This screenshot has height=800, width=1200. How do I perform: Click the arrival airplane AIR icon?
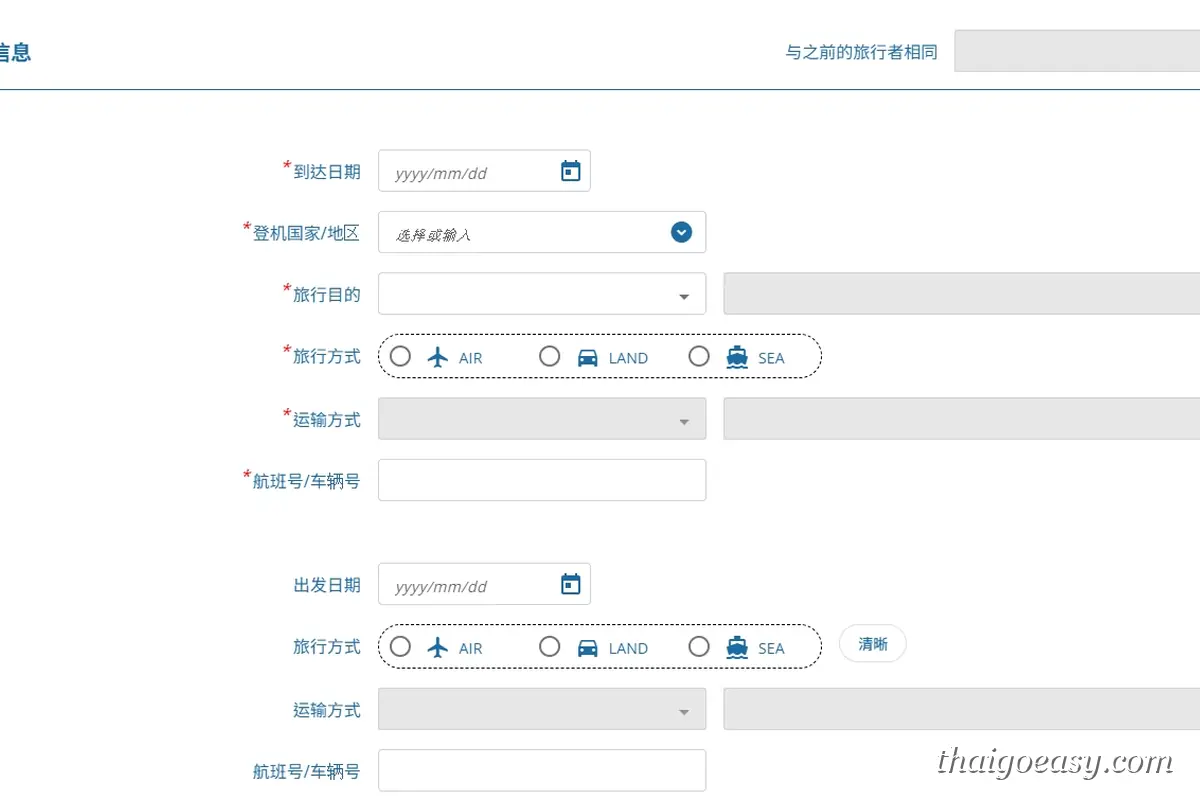[x=437, y=357]
